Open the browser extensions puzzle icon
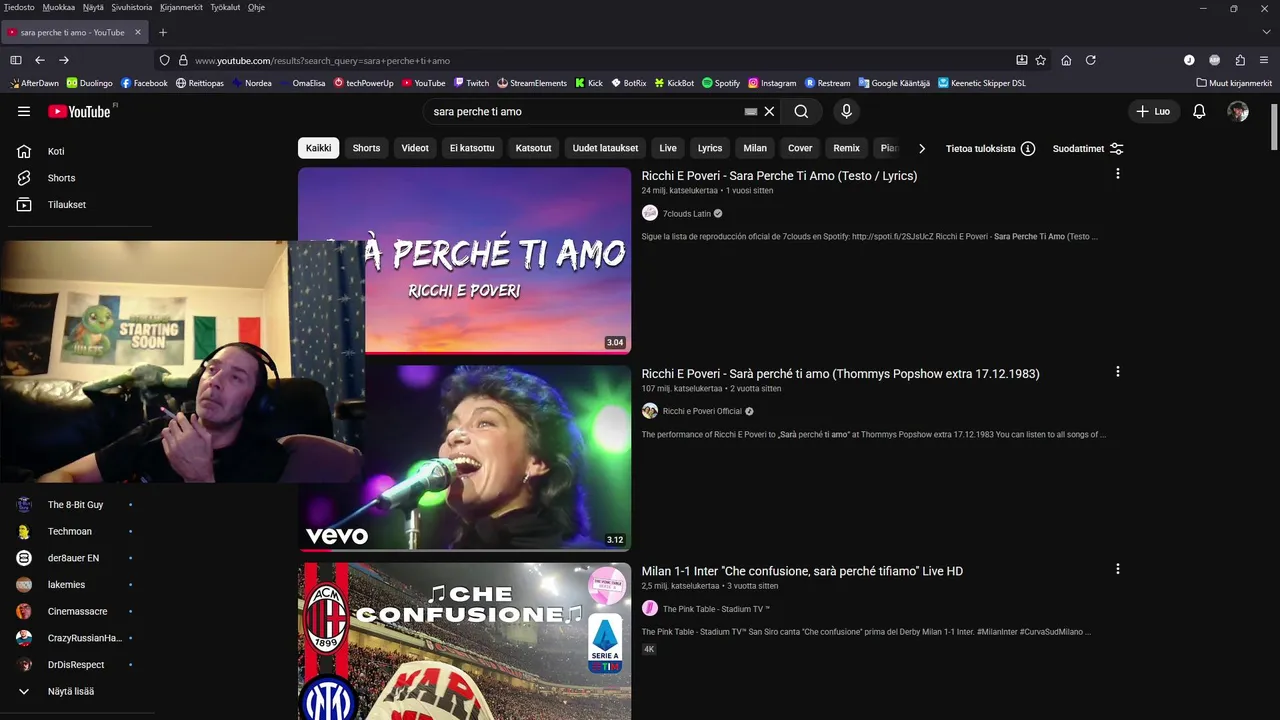 1240,60
